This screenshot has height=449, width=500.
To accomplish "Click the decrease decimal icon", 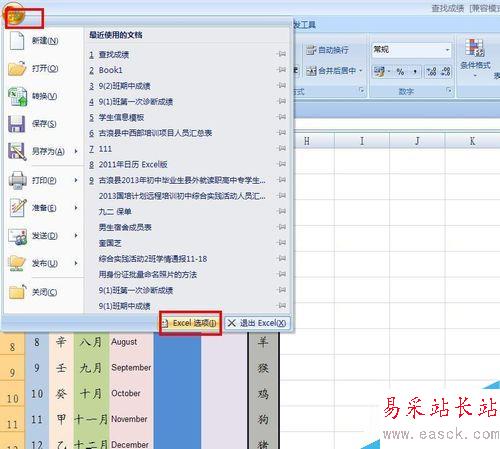I will pyautogui.click(x=445, y=71).
